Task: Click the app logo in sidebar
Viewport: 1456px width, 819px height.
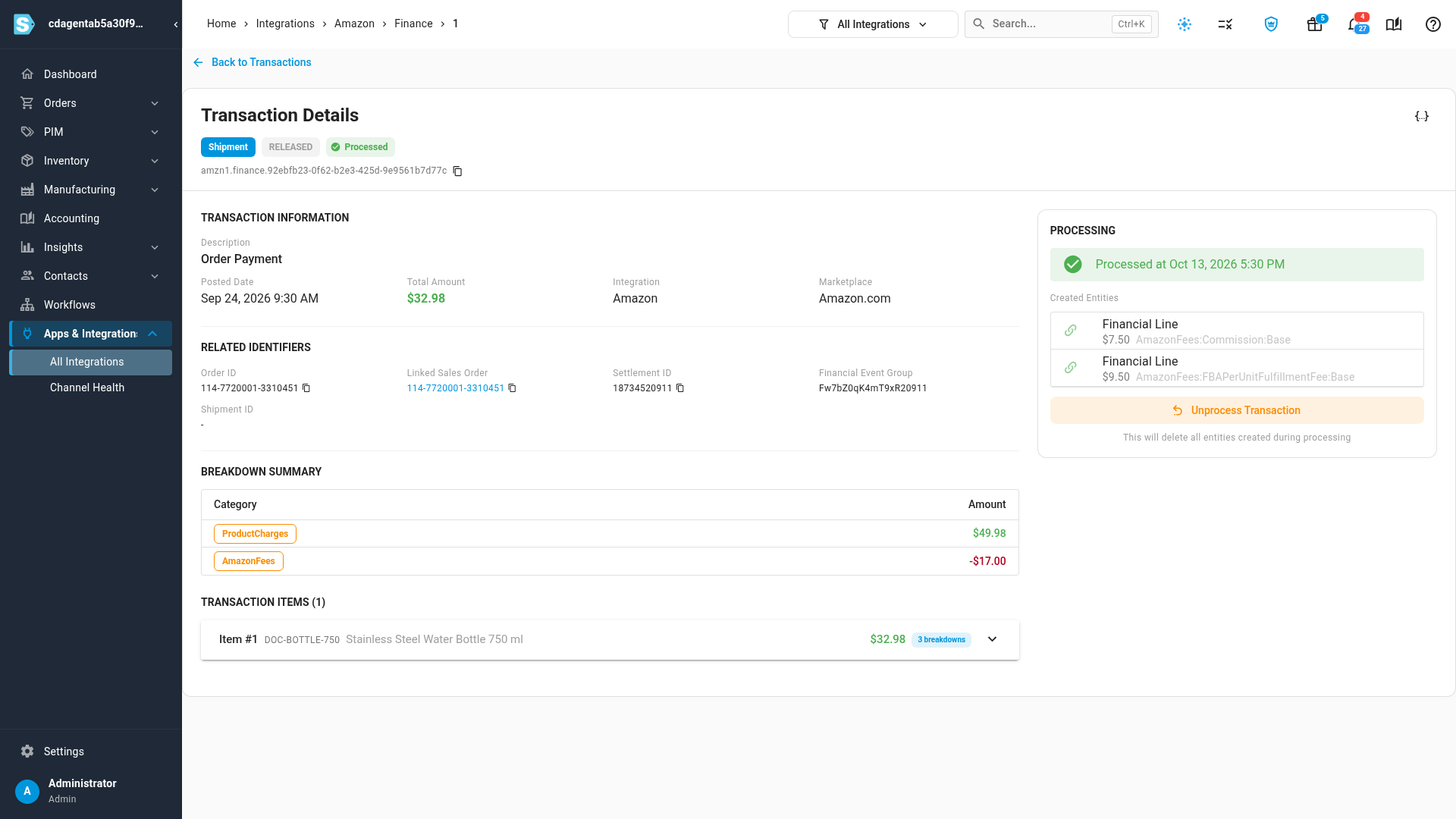Action: (x=24, y=24)
